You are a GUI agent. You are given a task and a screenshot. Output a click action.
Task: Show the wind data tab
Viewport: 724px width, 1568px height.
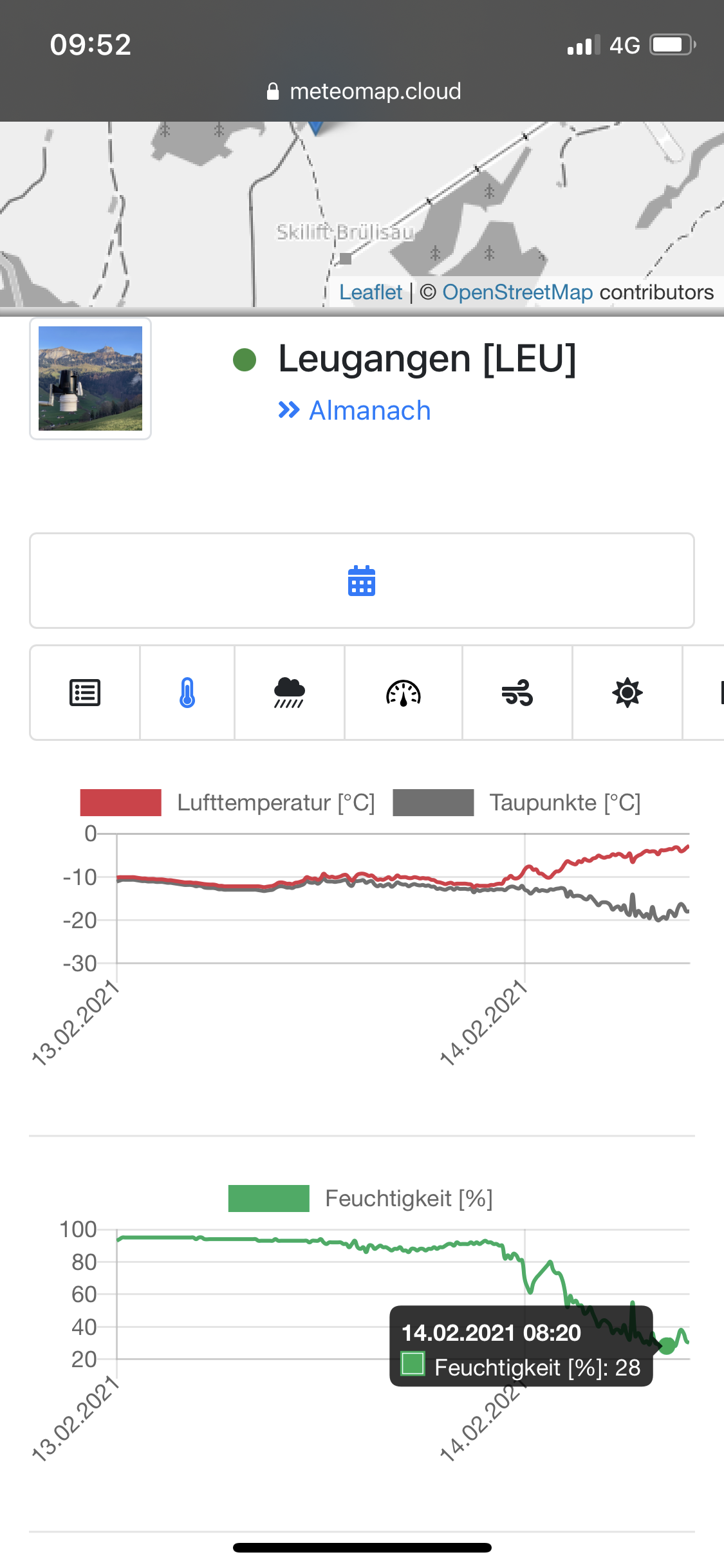[517, 693]
